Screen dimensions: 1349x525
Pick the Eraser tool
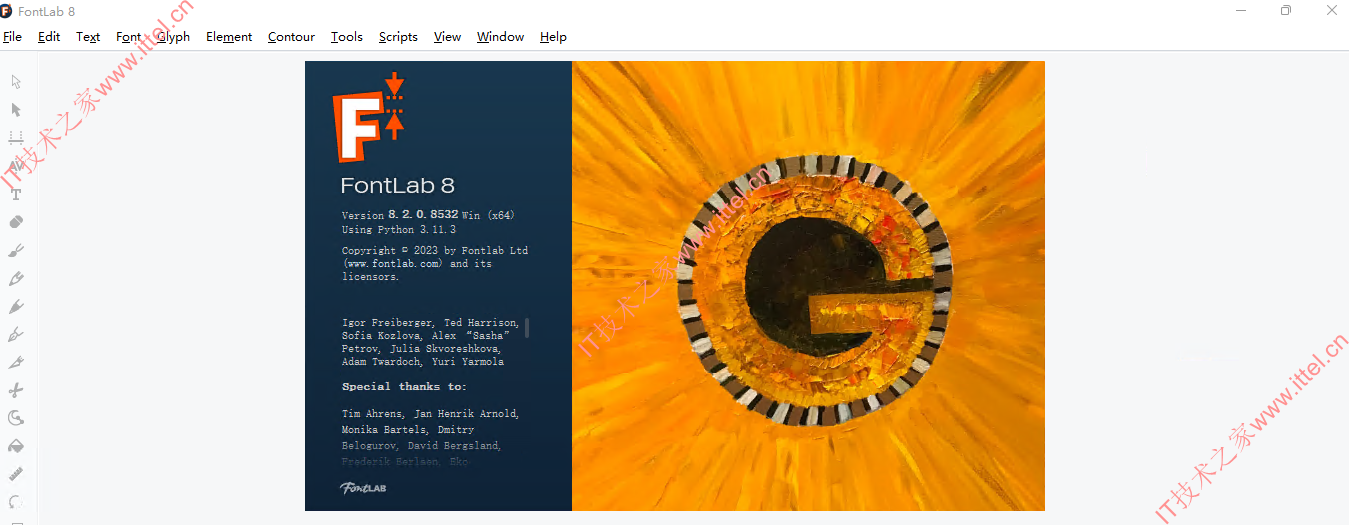click(x=16, y=222)
